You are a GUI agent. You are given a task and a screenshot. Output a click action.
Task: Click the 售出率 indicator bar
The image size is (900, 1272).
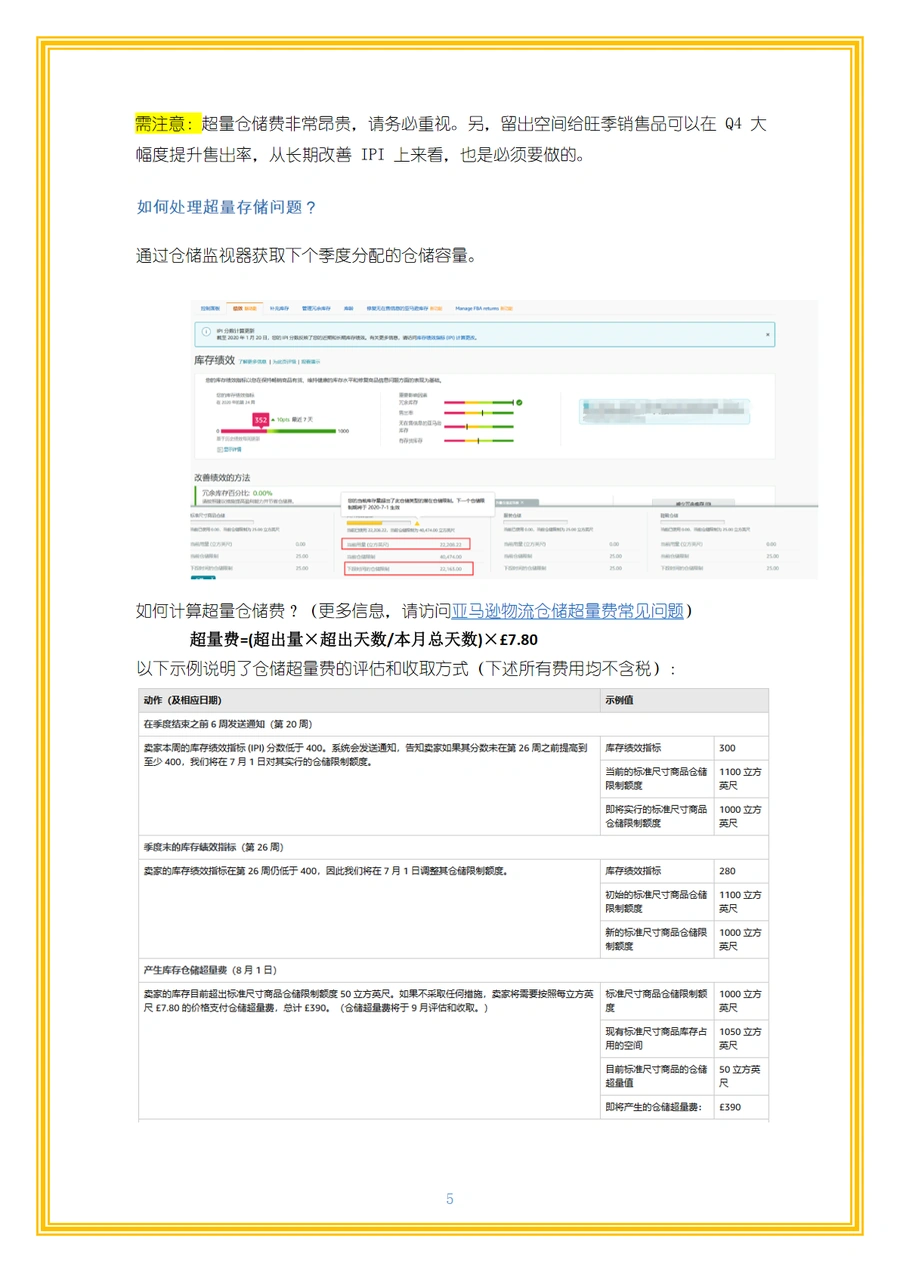[478, 412]
